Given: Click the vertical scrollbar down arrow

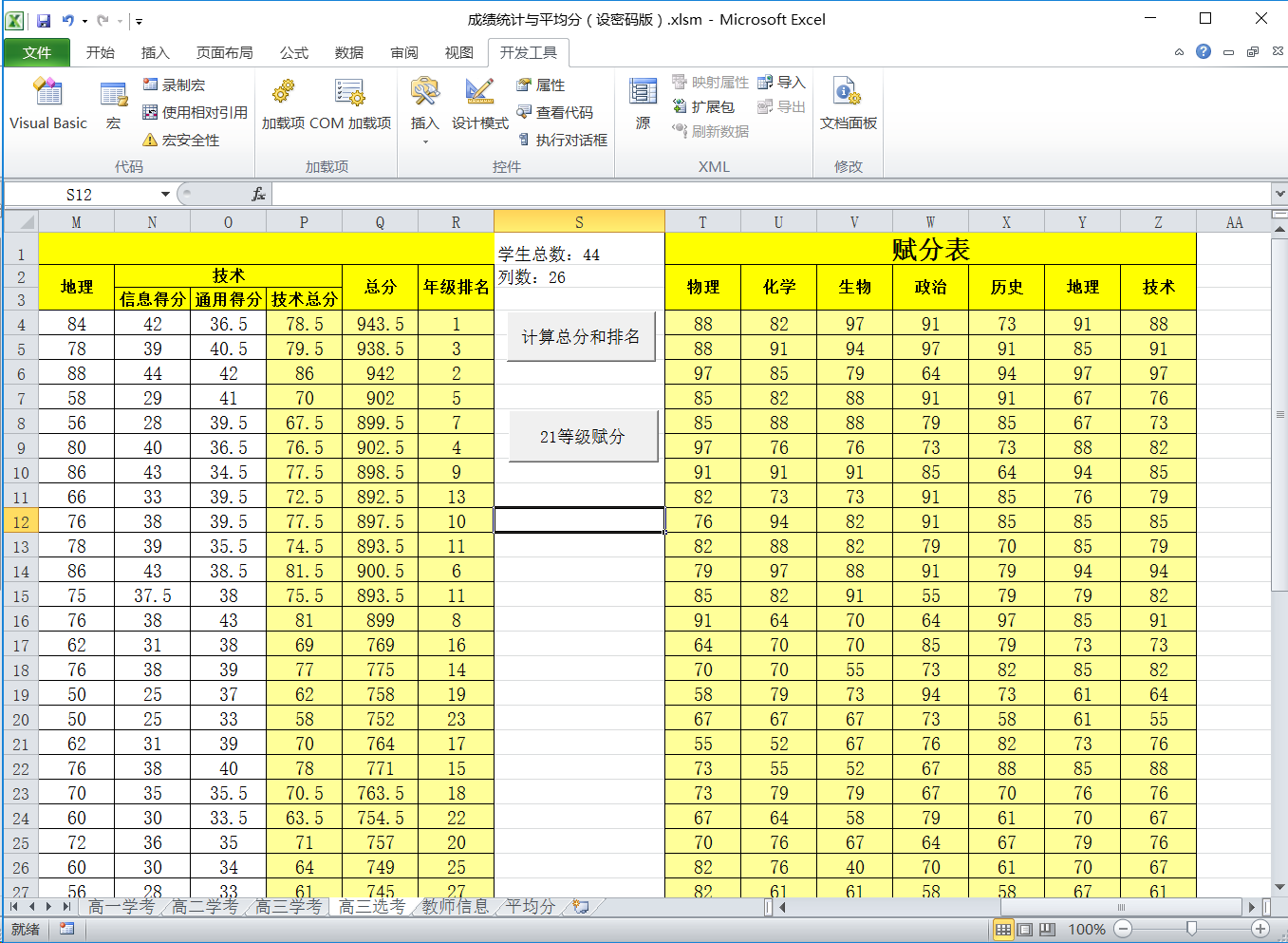Looking at the screenshot, I should (x=1279, y=887).
